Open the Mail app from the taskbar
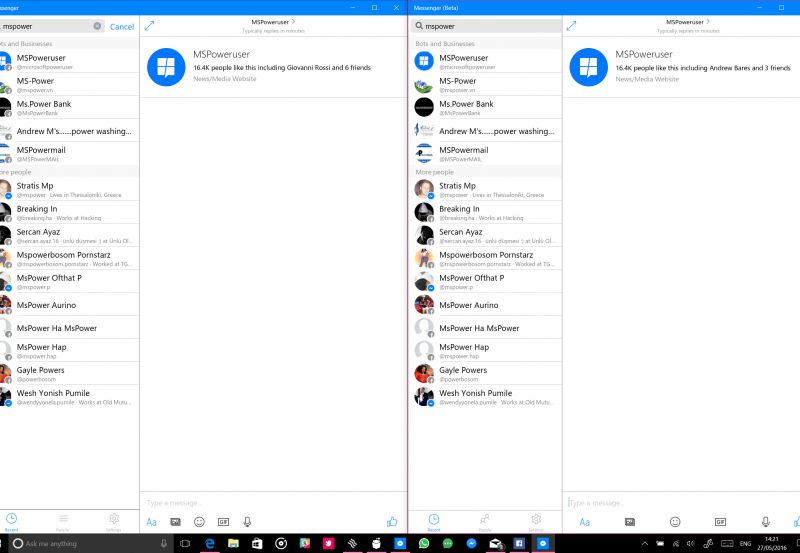Screen dimensions: 800x553 pos(495,543)
